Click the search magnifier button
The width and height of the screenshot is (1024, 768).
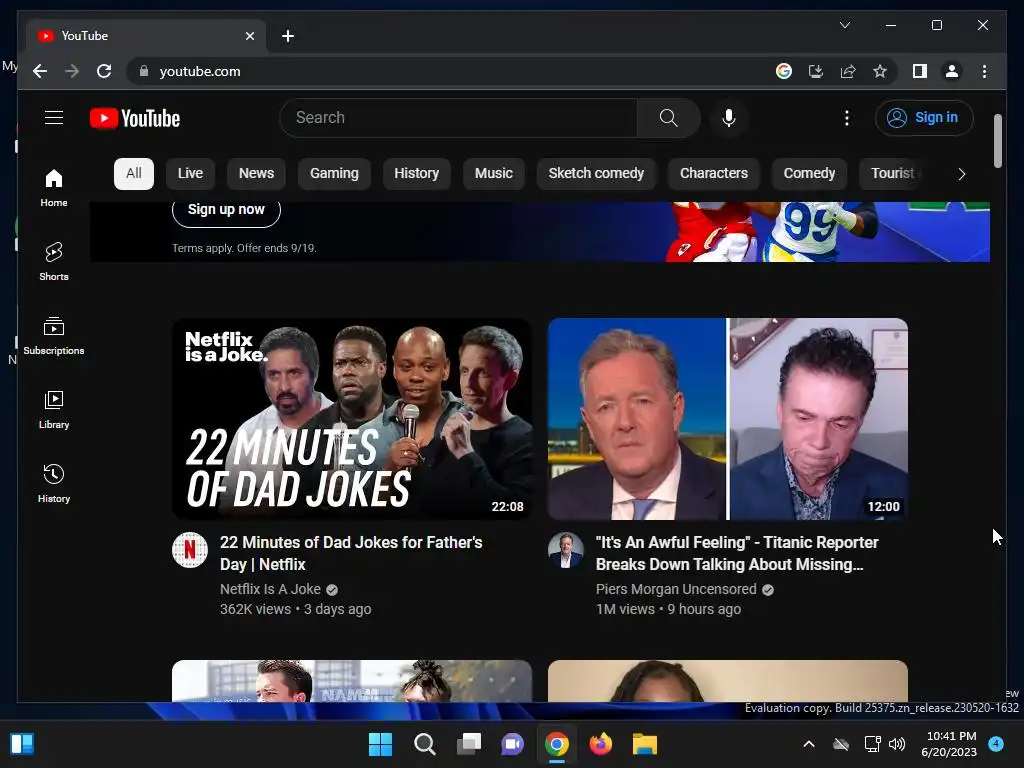point(668,118)
